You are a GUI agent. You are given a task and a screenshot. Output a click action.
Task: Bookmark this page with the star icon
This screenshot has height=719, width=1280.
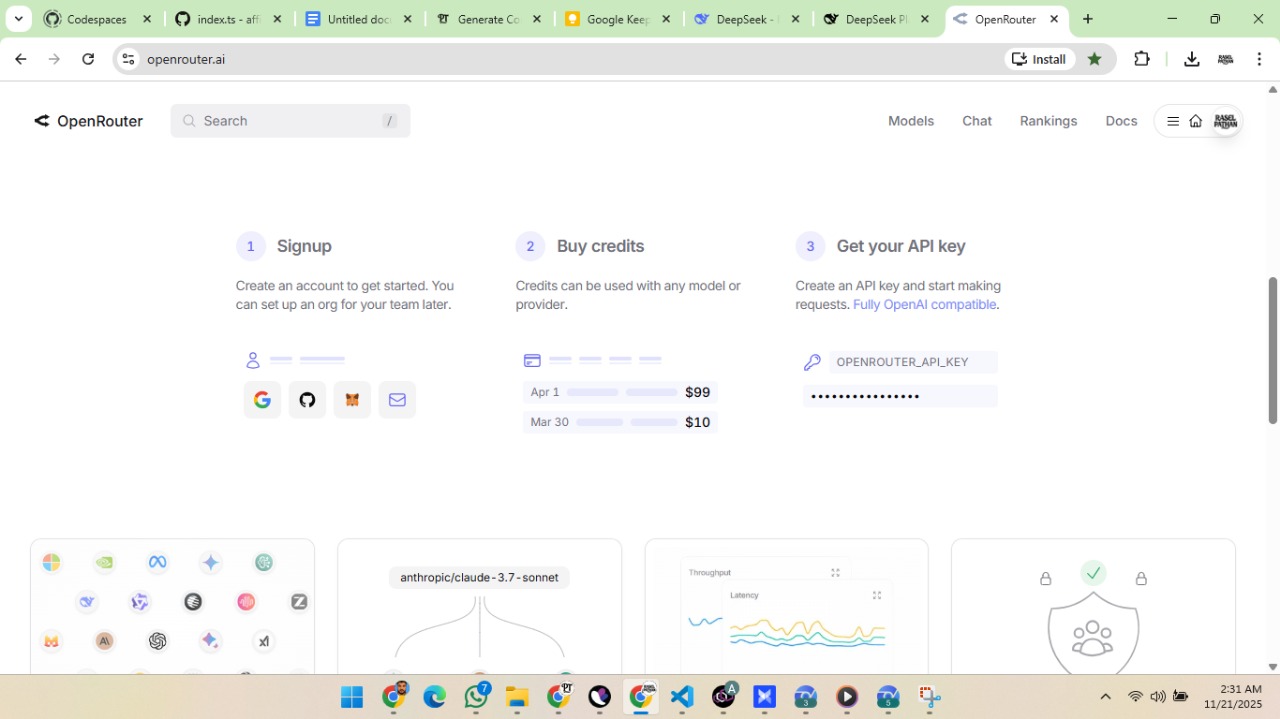(x=1094, y=59)
